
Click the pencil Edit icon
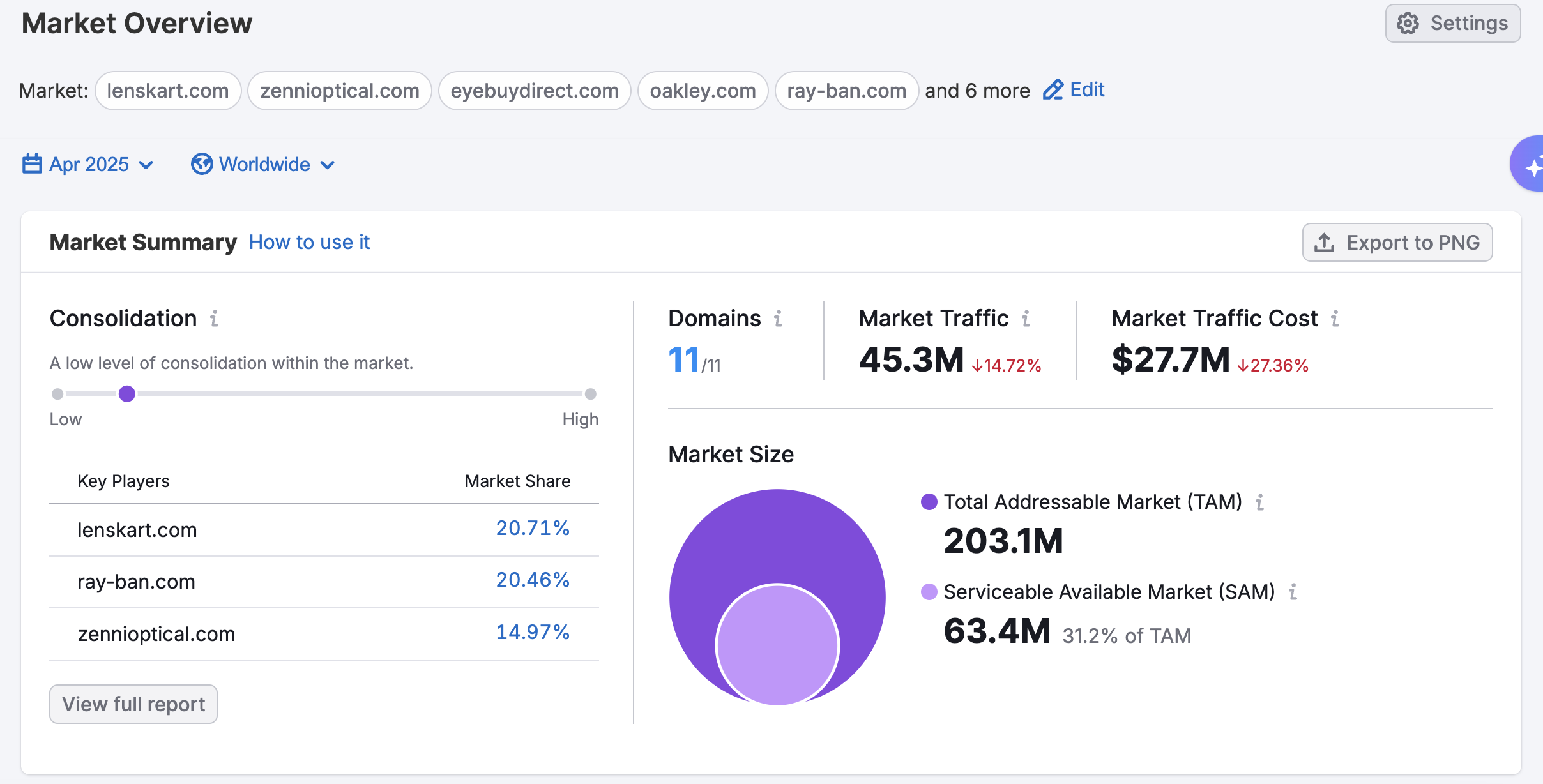click(1053, 90)
